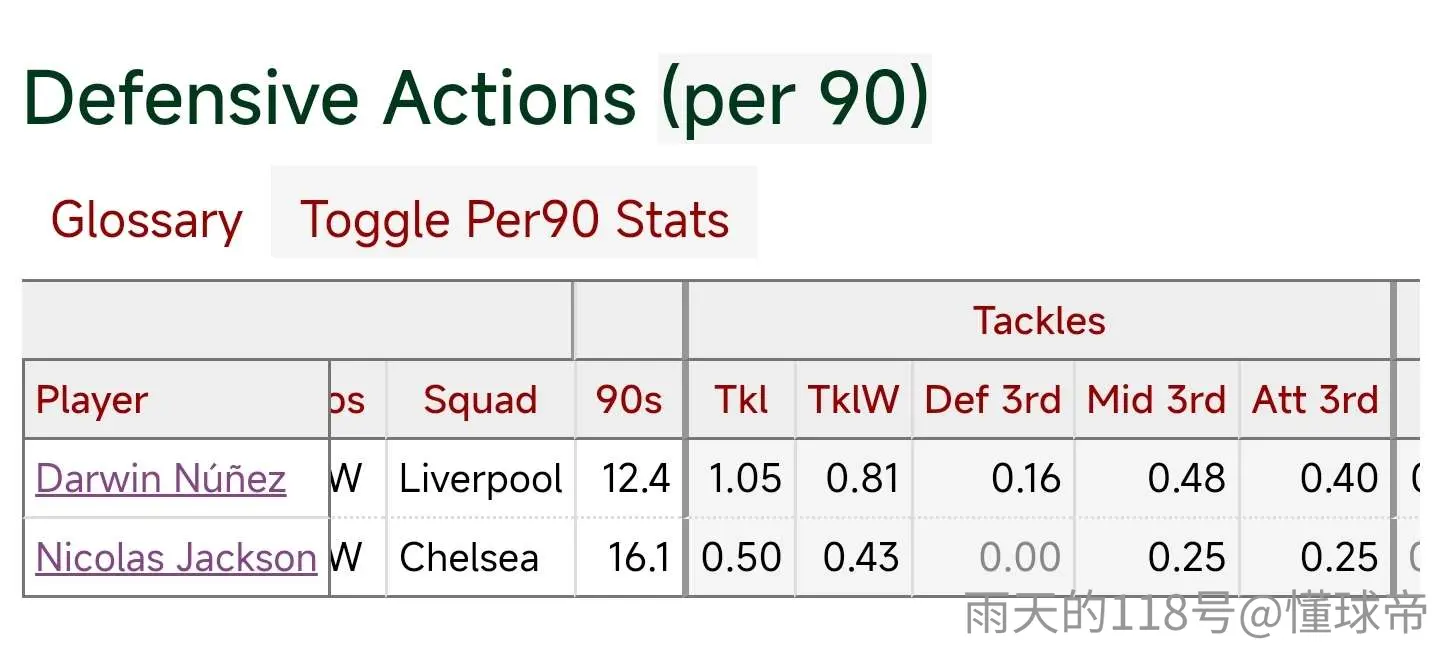Click Jackson's 0.50 Tkl value
The image size is (1440, 649).
tap(741, 557)
